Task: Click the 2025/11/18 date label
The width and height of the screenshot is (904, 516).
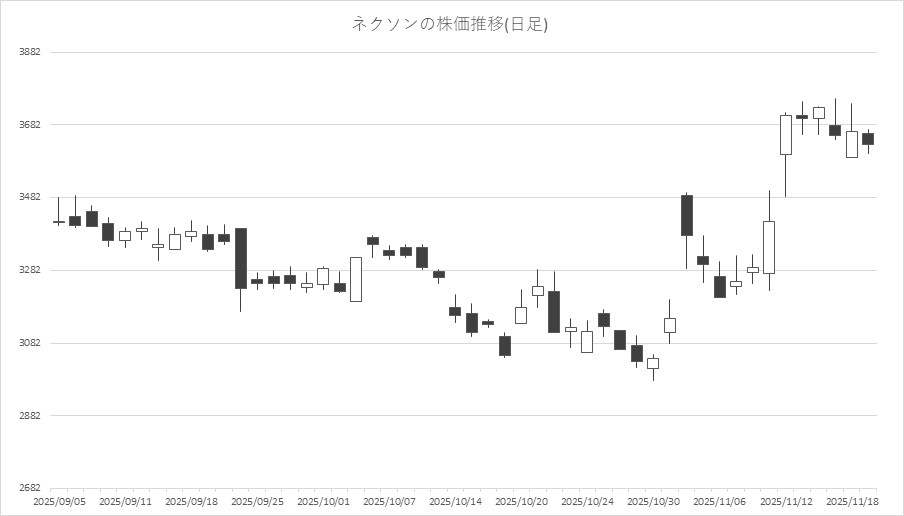Action: click(852, 502)
